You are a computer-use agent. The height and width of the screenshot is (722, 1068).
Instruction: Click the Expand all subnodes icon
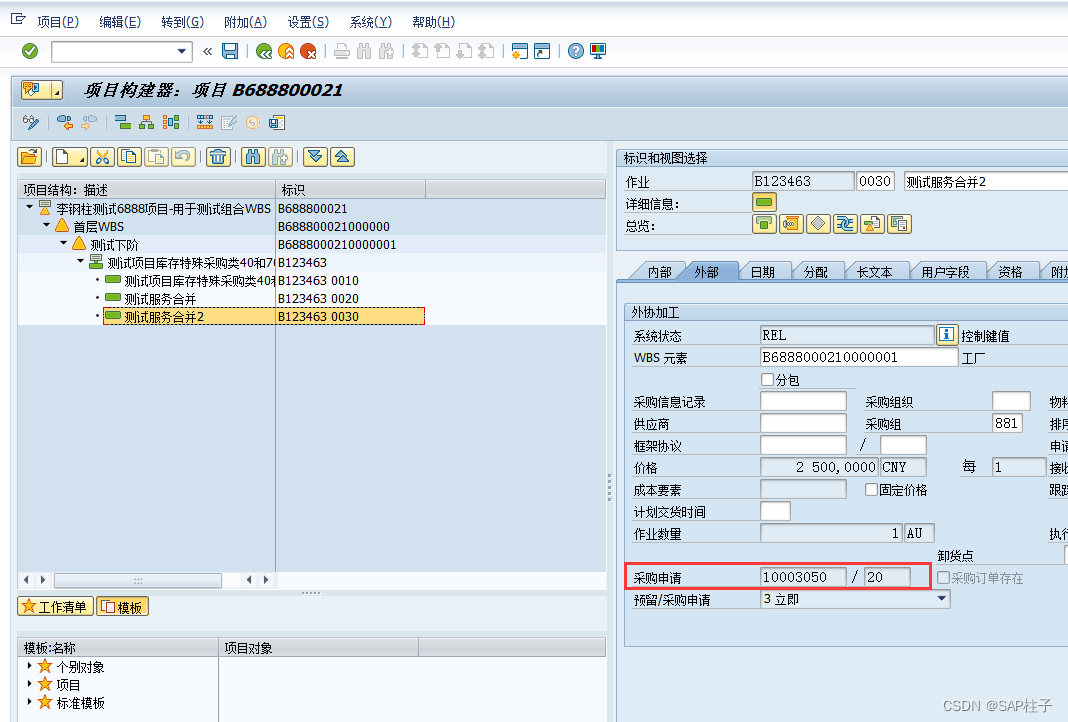pyautogui.click(x=315, y=157)
